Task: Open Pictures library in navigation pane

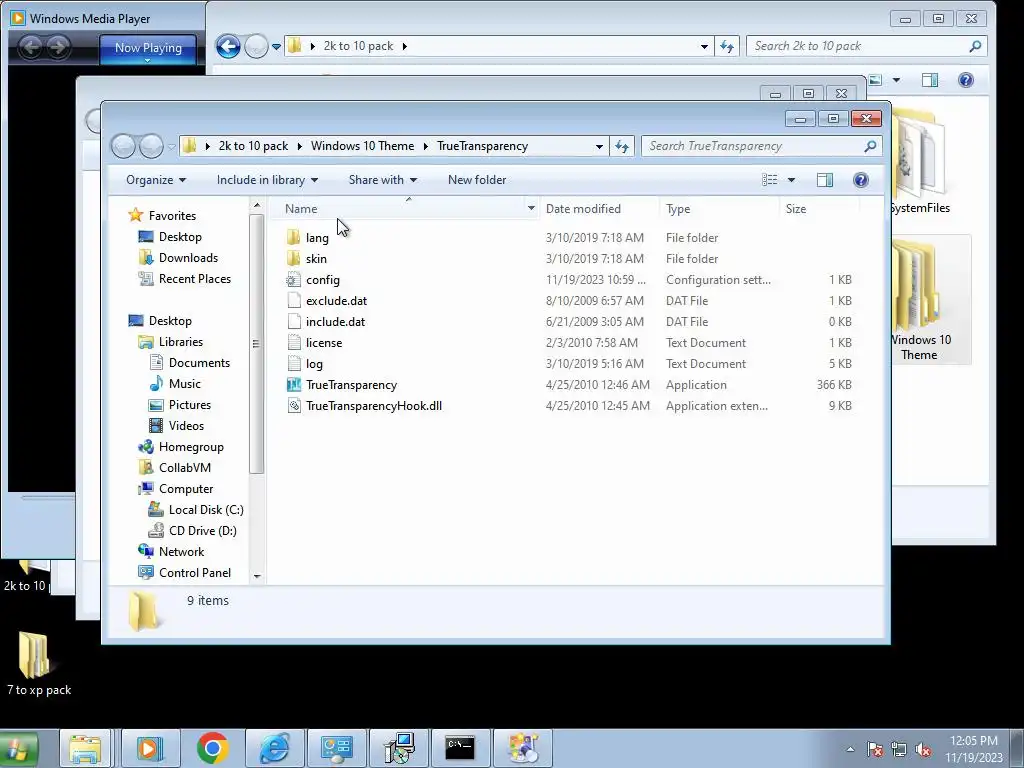Action: [189, 404]
